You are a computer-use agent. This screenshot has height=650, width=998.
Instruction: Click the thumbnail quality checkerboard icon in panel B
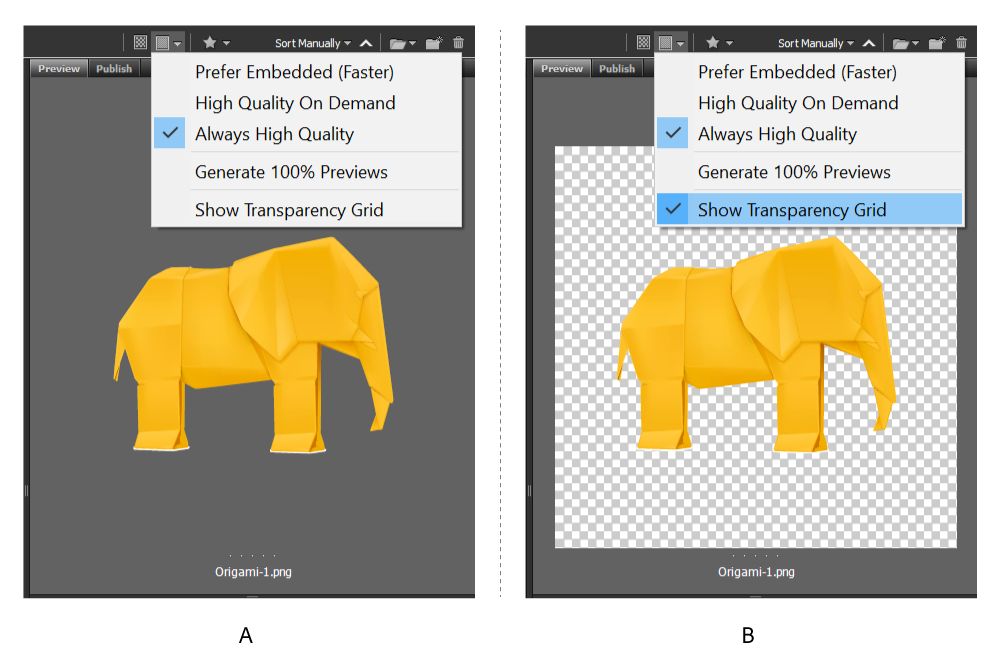pyautogui.click(x=643, y=43)
